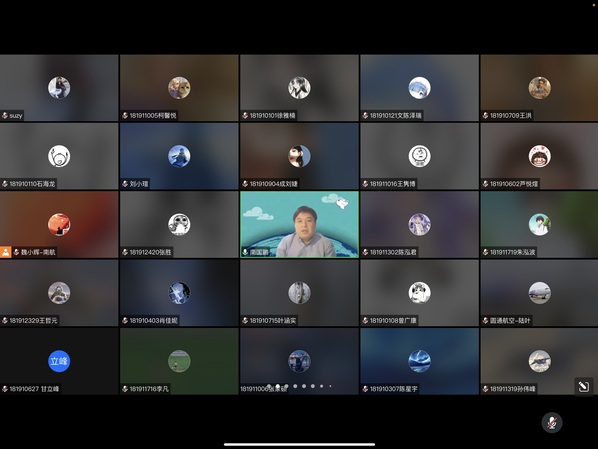598x449 pixels.
Task: Click the view switch icon on last tile
Action: click(x=584, y=387)
